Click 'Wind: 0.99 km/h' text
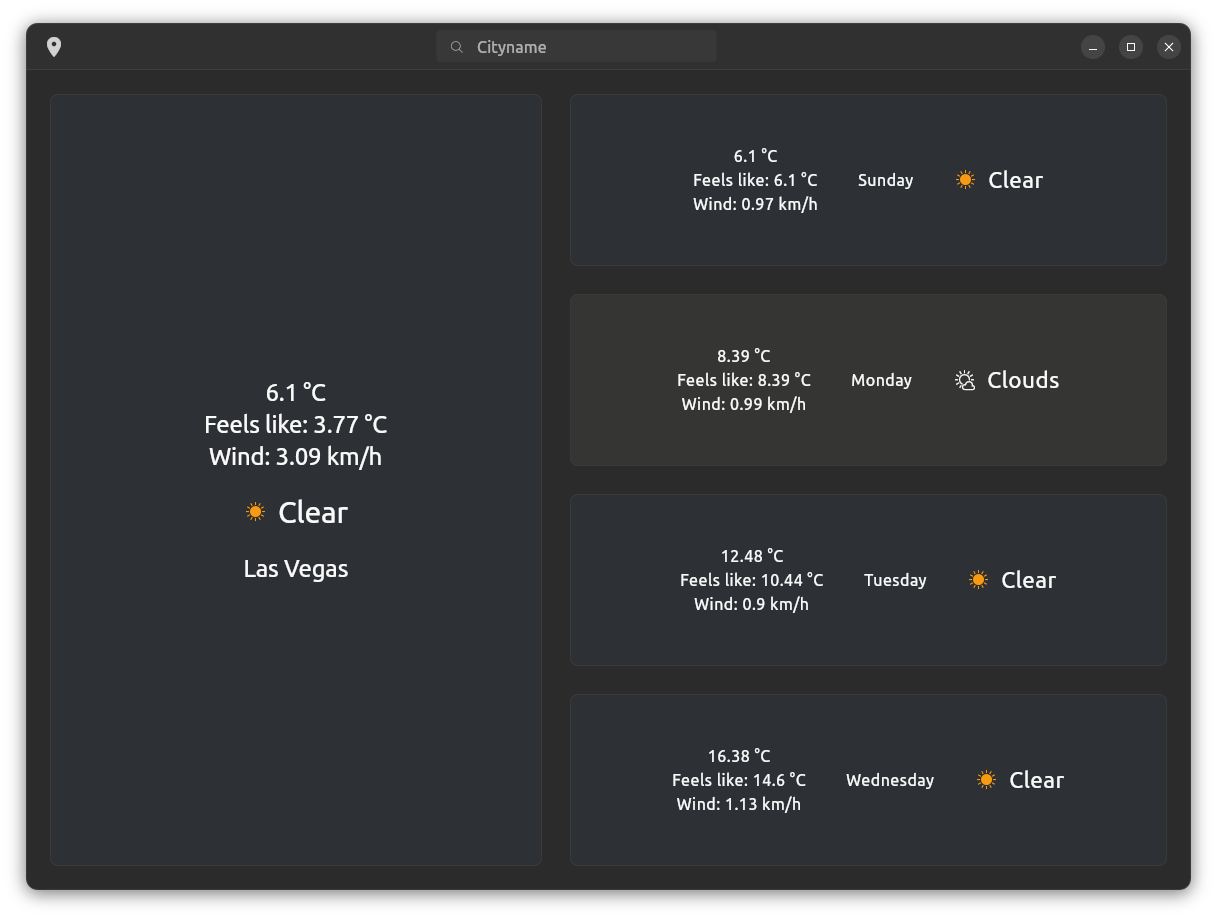 [x=744, y=404]
